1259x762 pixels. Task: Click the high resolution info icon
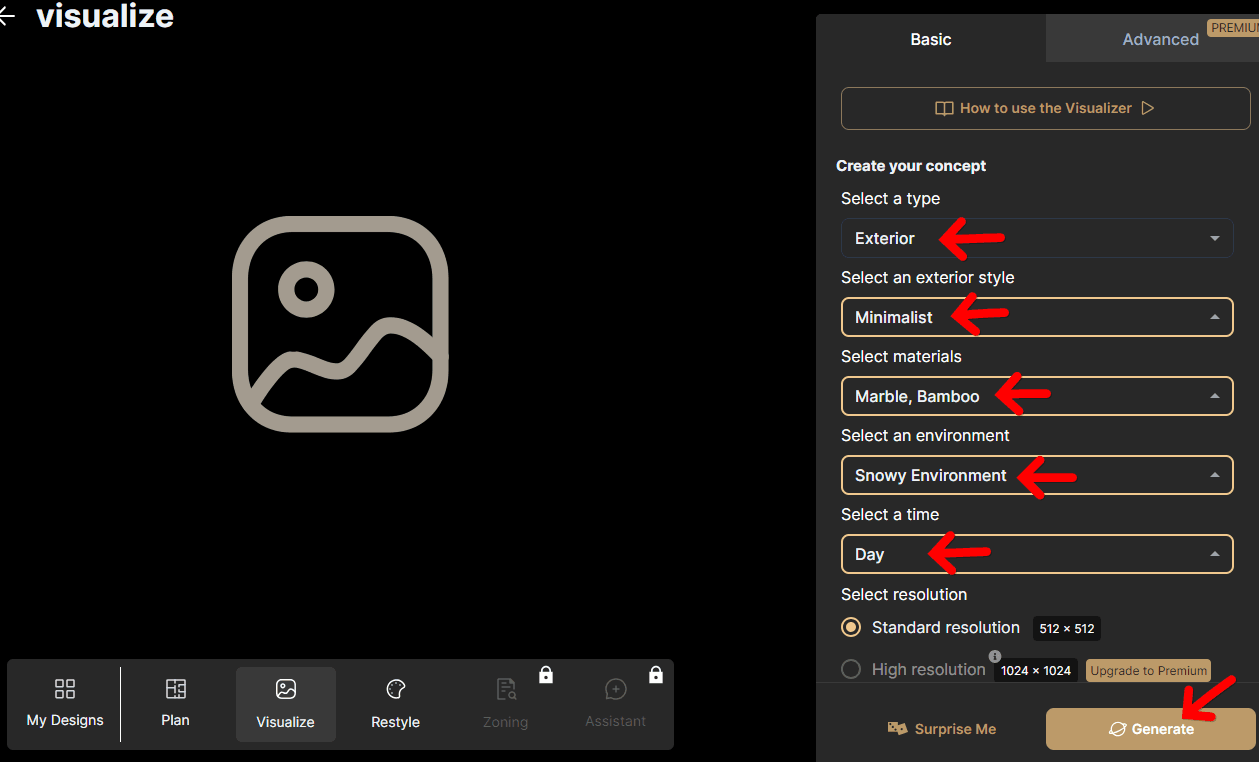click(x=995, y=656)
